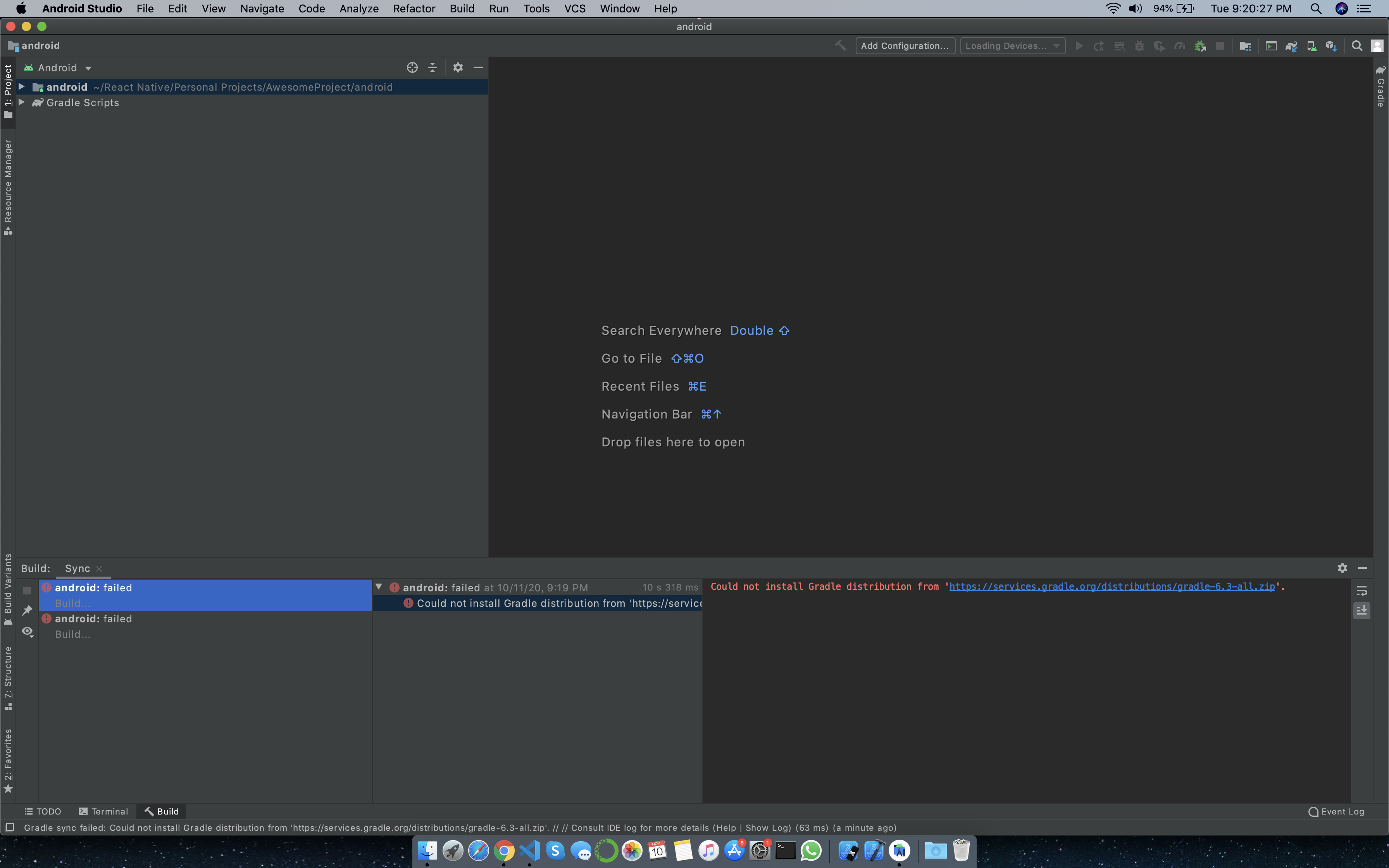Click Search Everywhere magnifier in toolbar

coord(1357,46)
